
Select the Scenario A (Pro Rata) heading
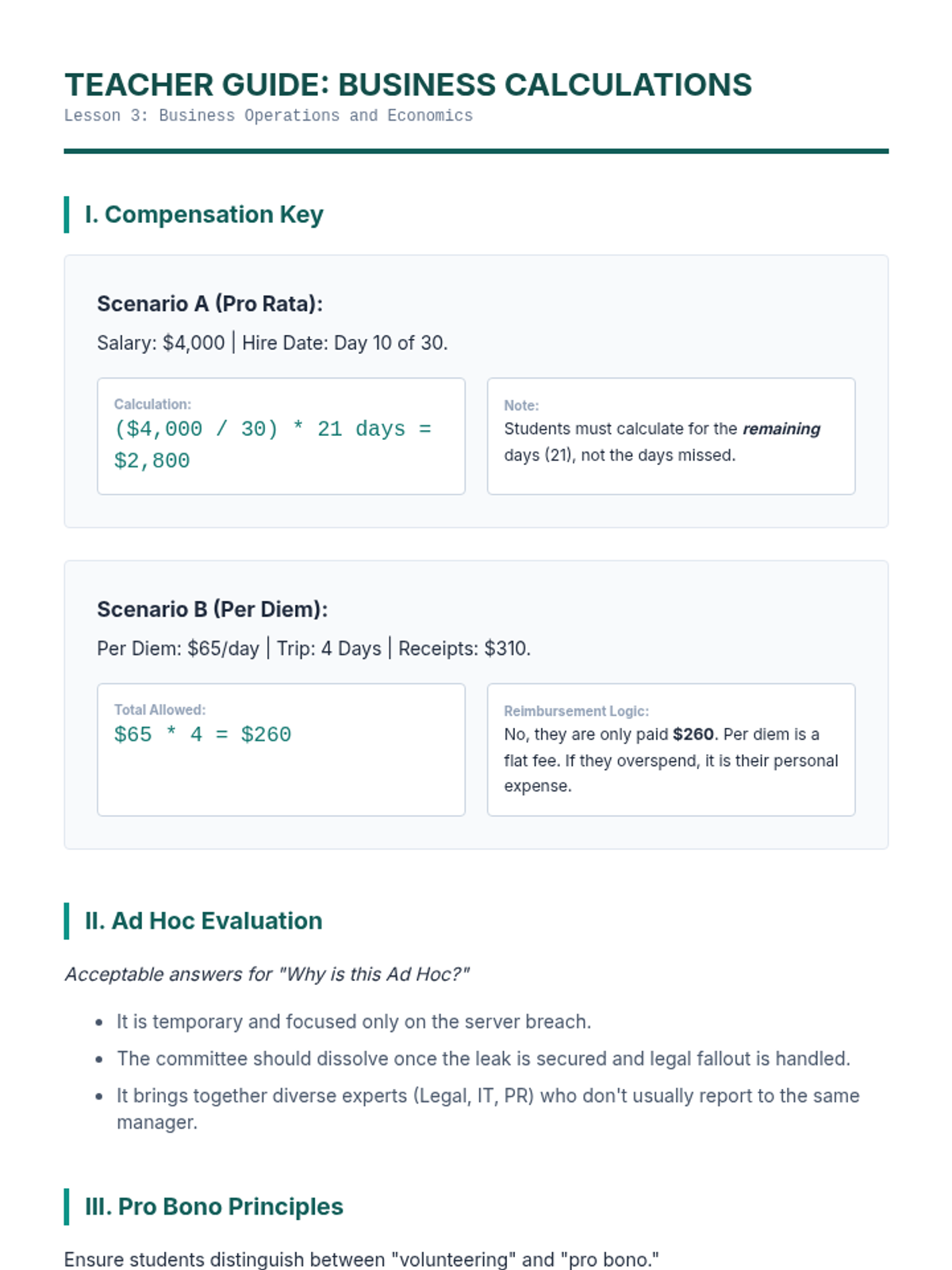(x=209, y=304)
